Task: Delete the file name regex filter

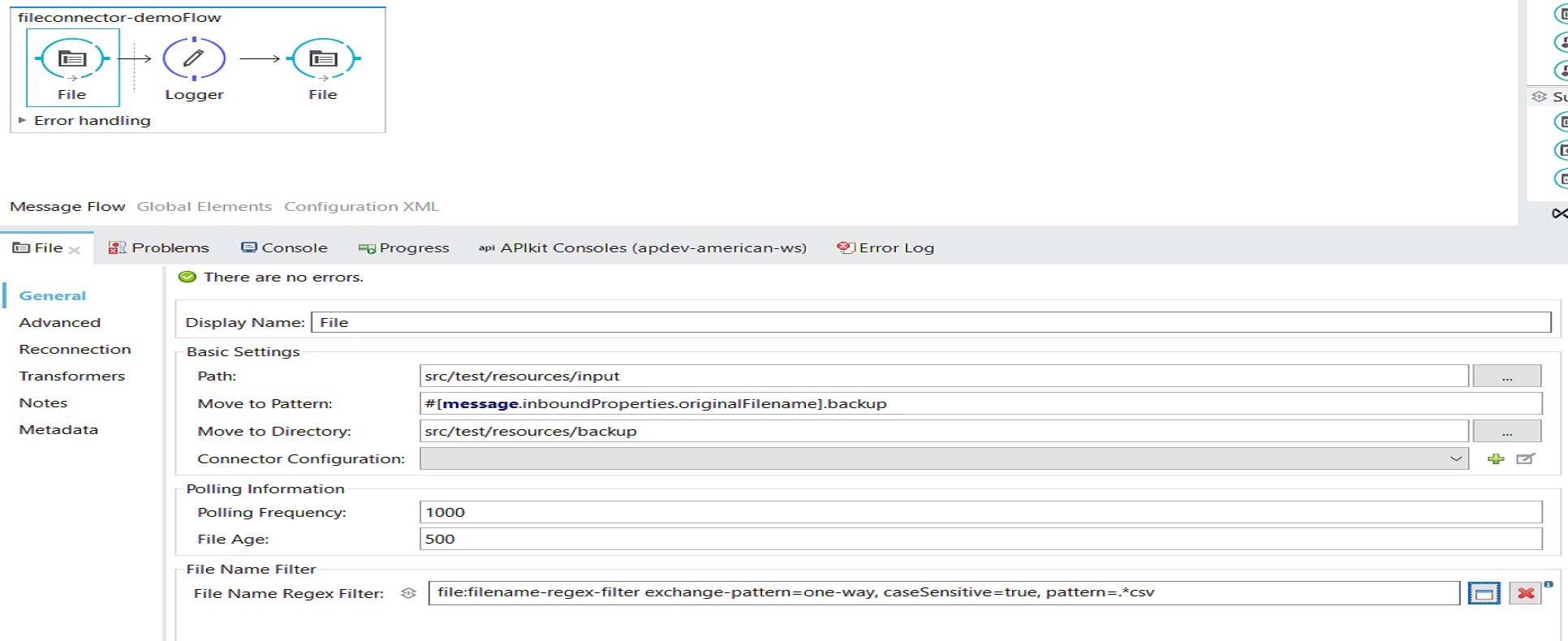Action: click(x=1525, y=593)
